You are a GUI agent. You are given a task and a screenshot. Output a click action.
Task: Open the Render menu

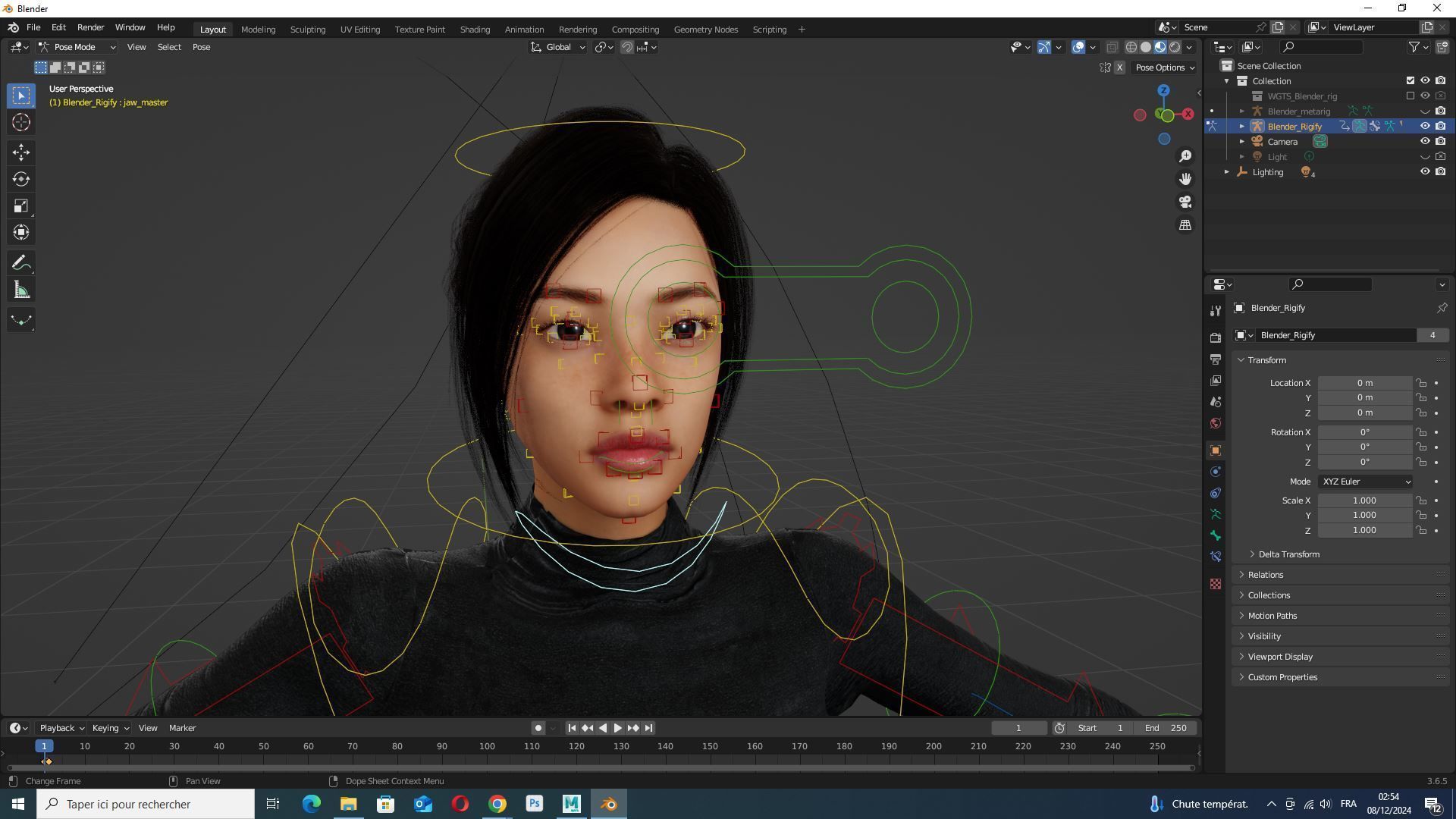(x=90, y=27)
